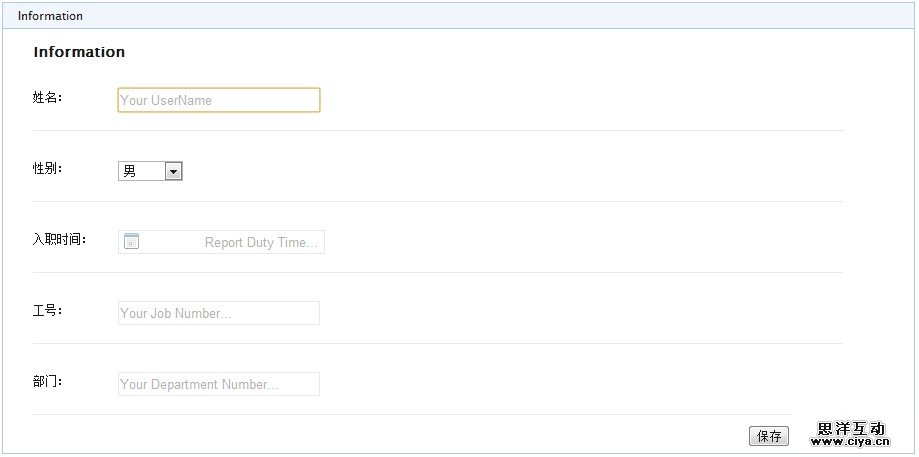Expand the gender dropdown arrow

[174, 172]
